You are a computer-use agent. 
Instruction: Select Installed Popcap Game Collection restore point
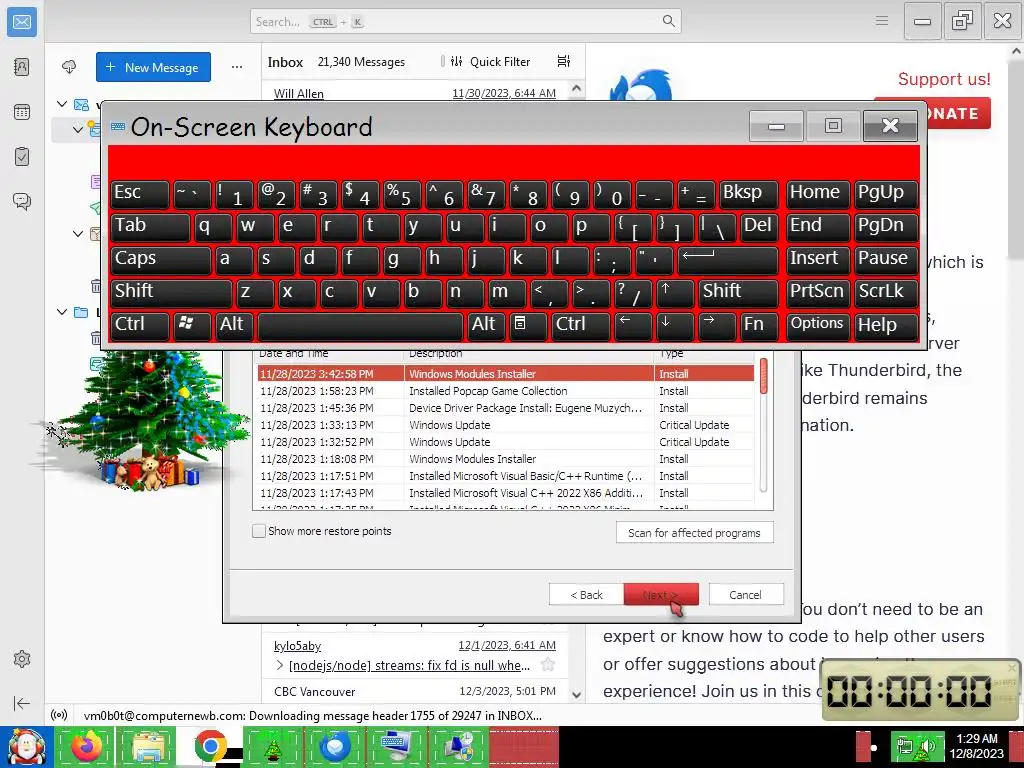(x=503, y=391)
